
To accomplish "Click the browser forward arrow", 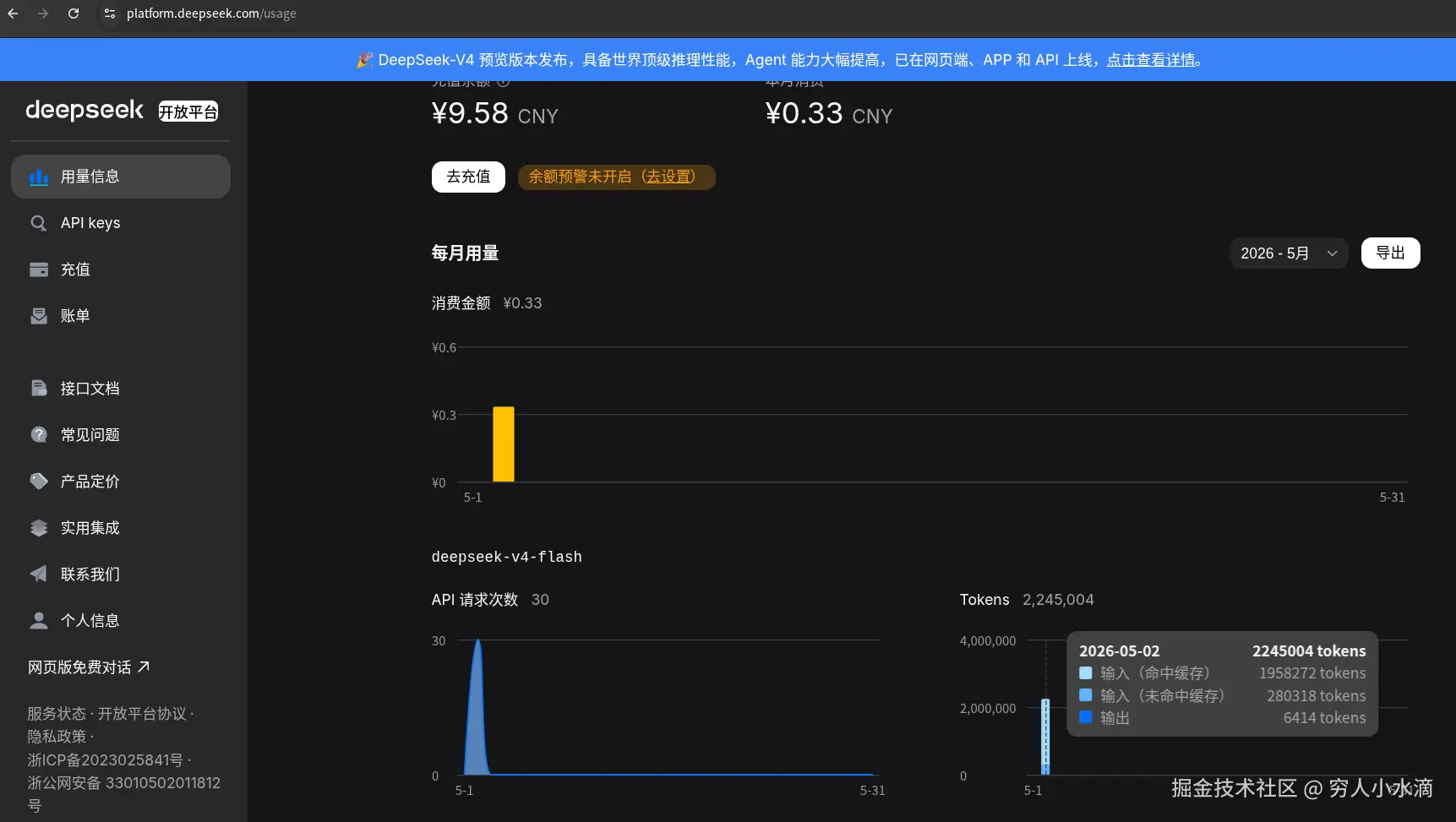I will pos(43,14).
